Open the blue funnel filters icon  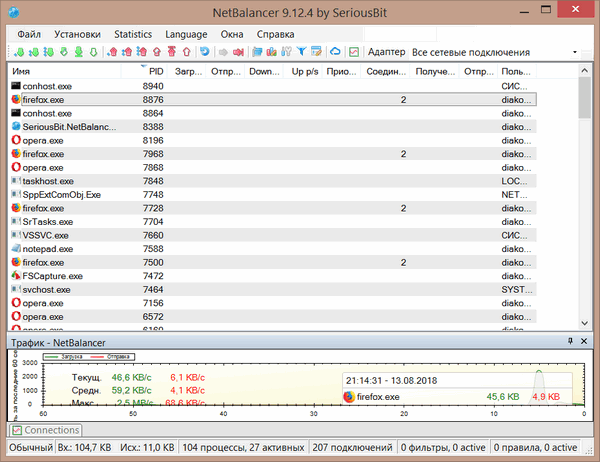pos(302,51)
